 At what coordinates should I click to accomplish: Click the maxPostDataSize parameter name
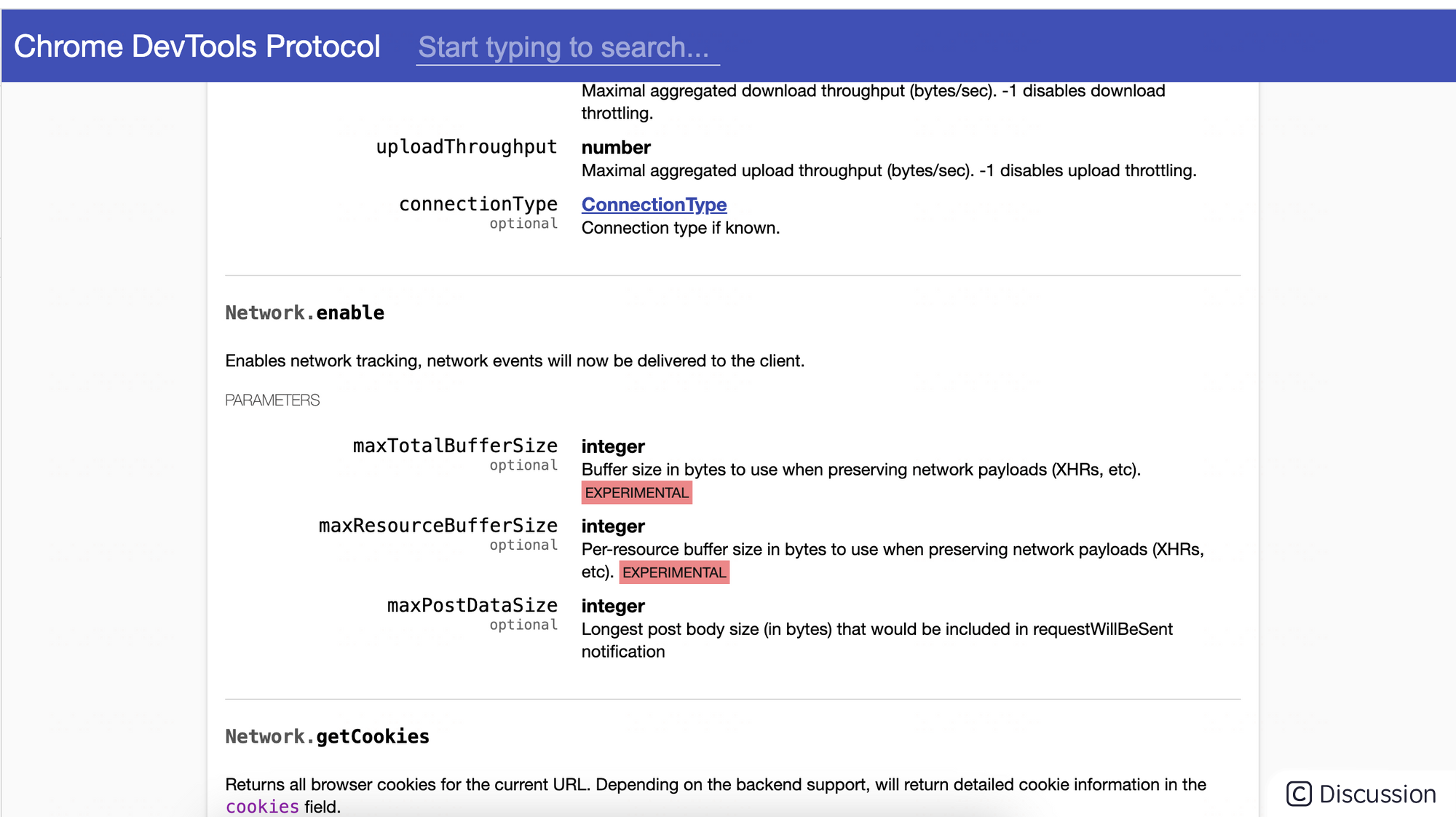(472, 605)
